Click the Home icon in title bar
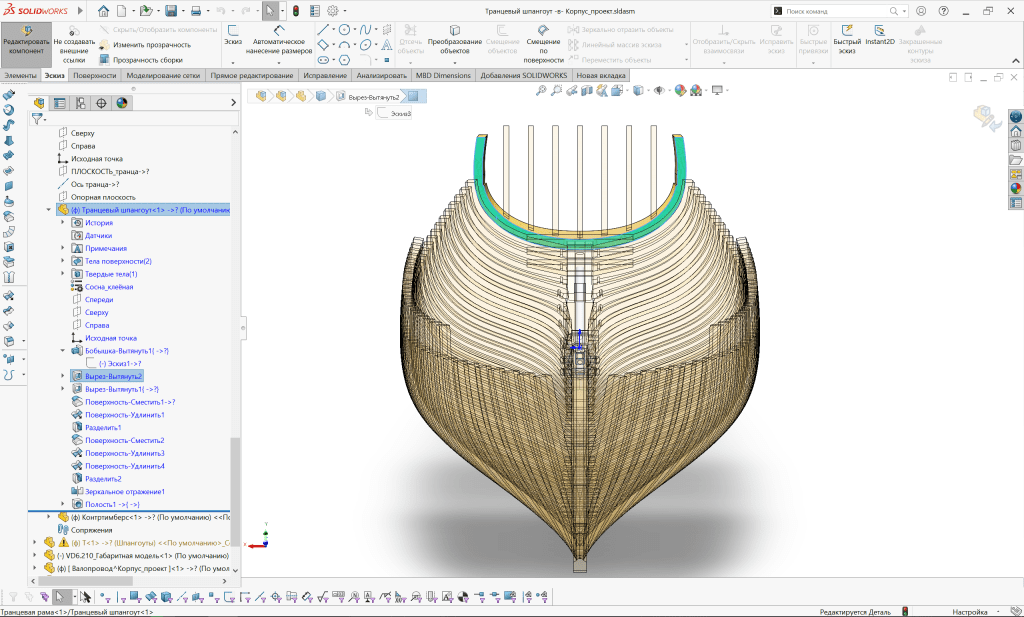Viewport: 1024px width, 617px height. [104, 11]
